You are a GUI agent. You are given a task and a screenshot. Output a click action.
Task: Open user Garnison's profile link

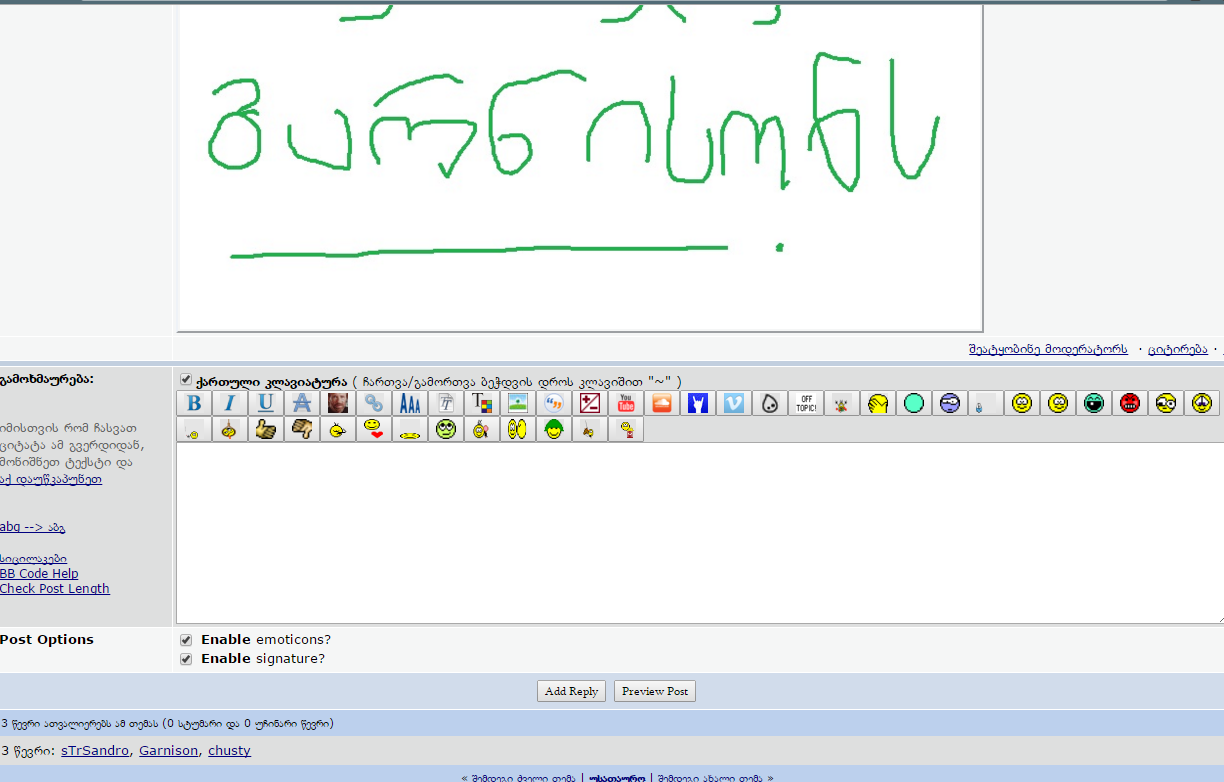tap(169, 751)
